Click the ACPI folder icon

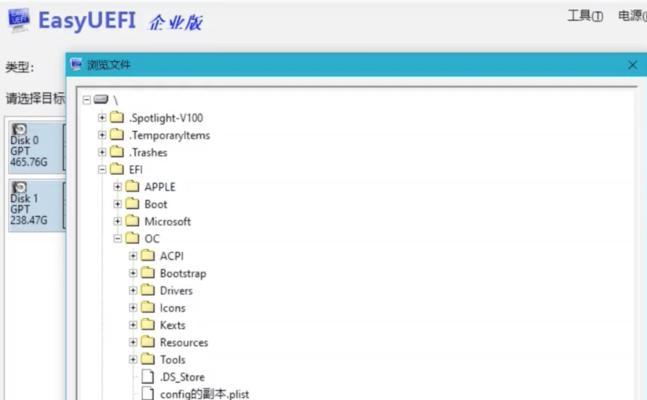point(148,256)
